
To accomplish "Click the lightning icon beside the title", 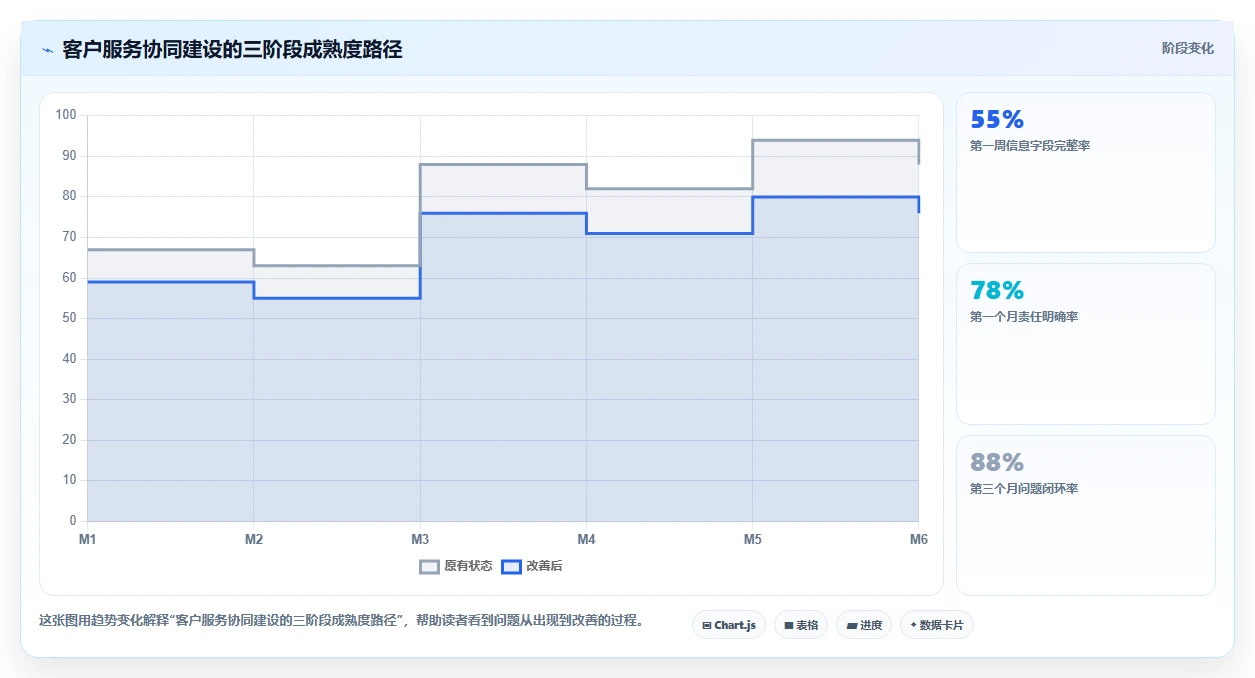I will 47,50.
